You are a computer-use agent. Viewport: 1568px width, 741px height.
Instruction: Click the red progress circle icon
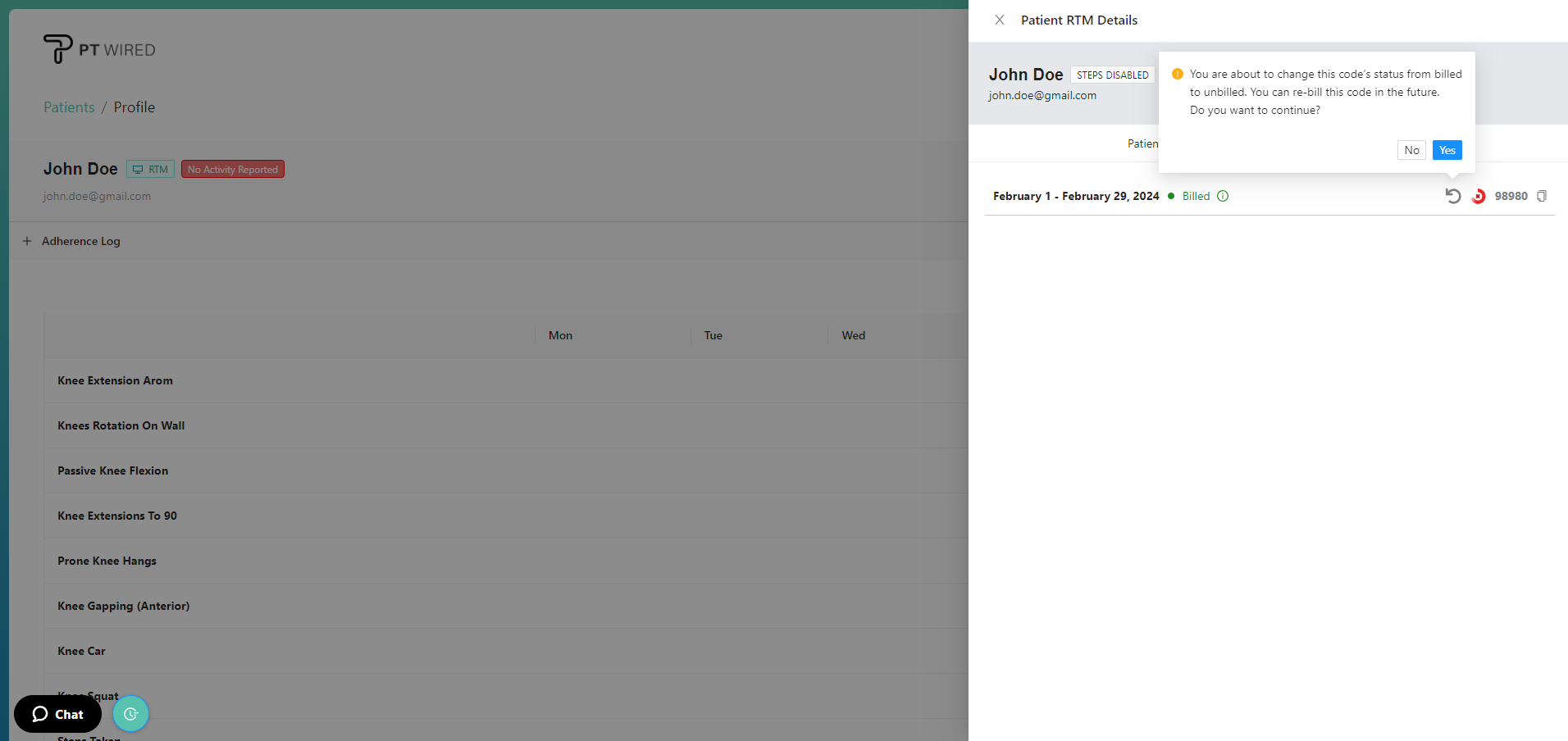click(x=1478, y=196)
